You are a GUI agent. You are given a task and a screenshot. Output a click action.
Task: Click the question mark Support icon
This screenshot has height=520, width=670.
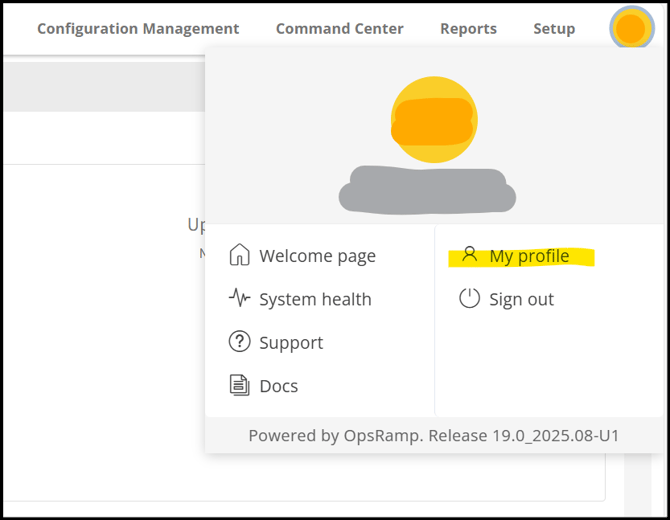(239, 342)
